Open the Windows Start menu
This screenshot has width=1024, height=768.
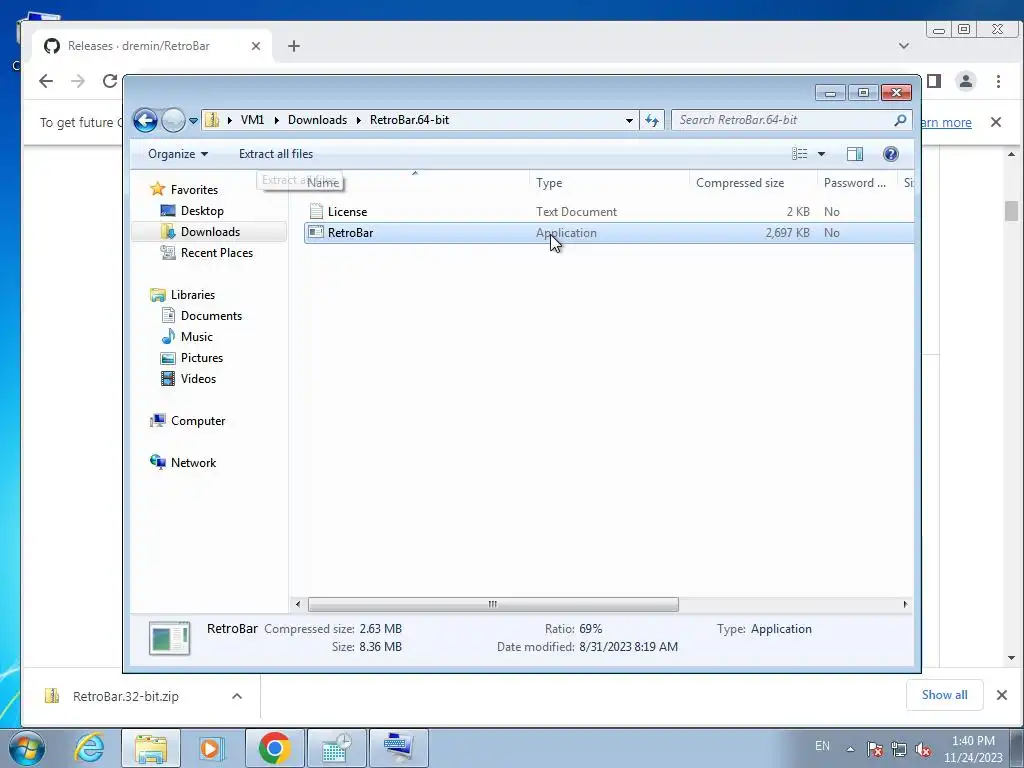[x=26, y=748]
